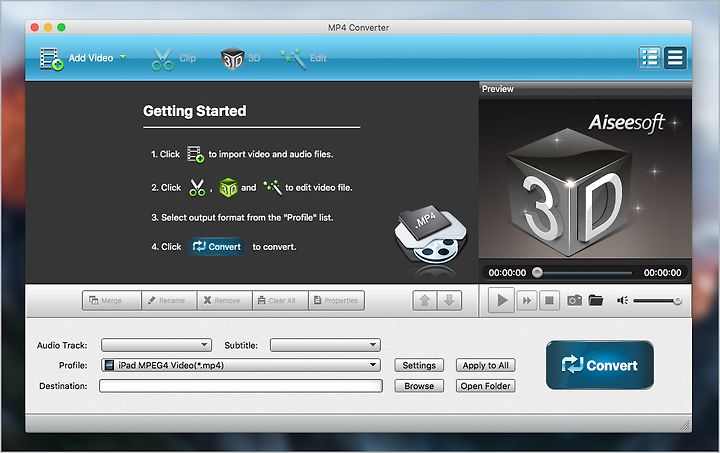
Task: Open the 3D cube tool
Action: [x=232, y=59]
